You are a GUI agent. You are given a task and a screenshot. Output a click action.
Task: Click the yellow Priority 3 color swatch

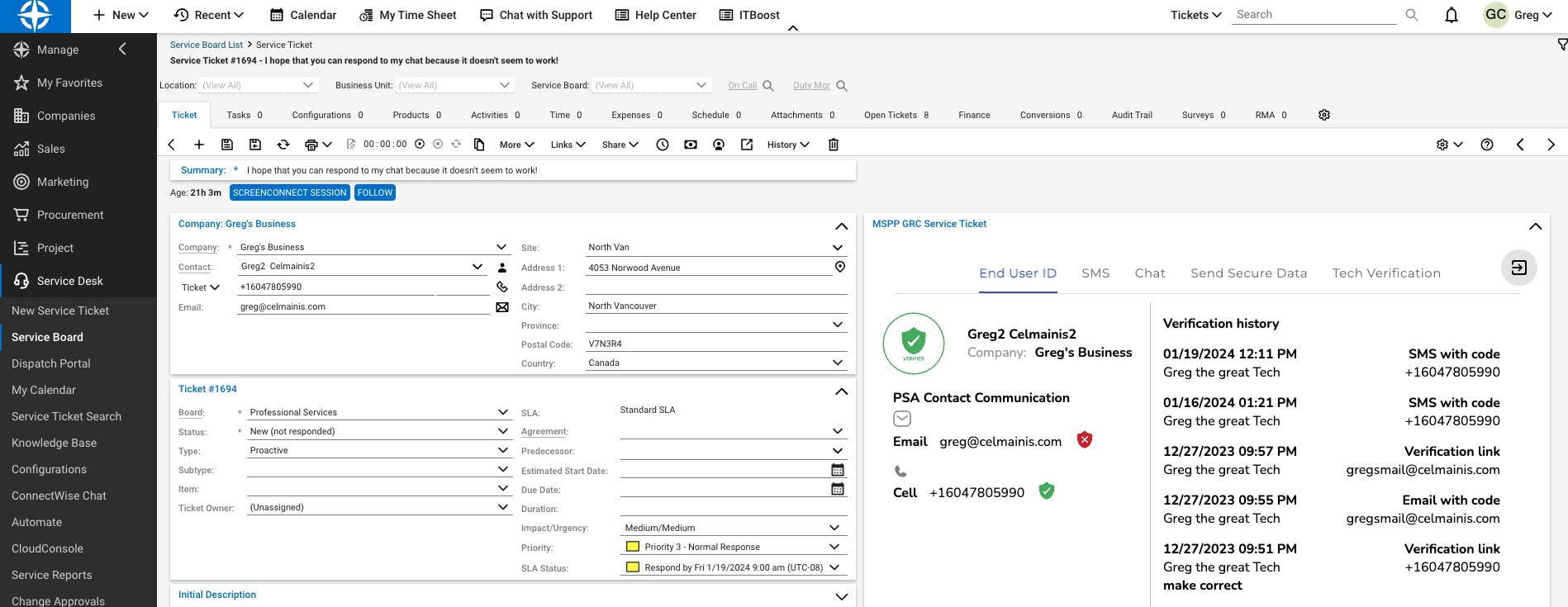633,547
